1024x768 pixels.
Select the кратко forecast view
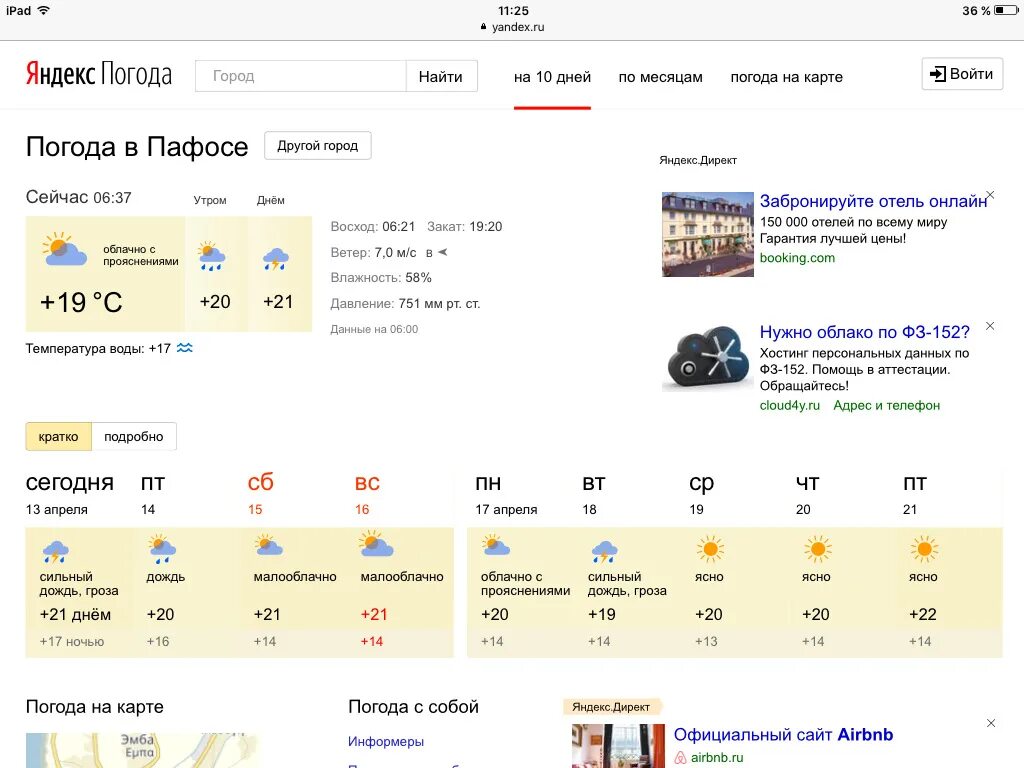(59, 436)
